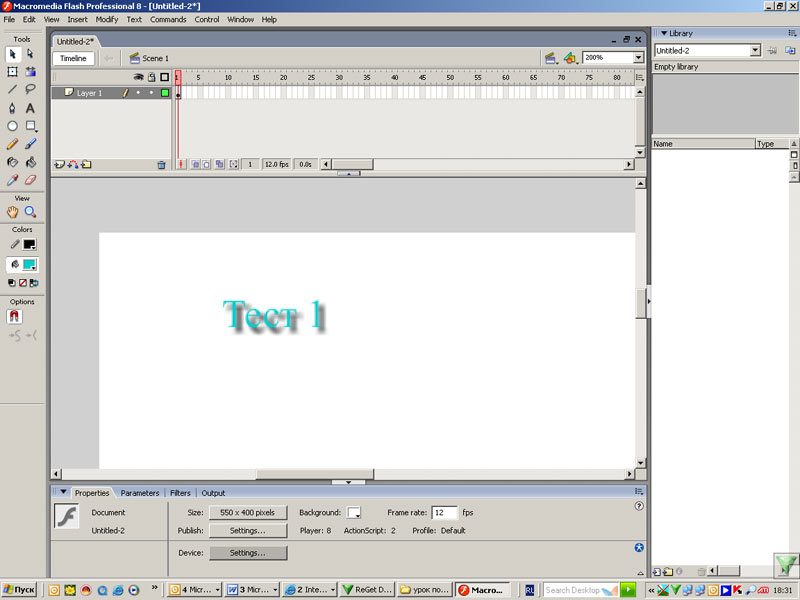
Task: Activate the Hand tool
Action: tap(12, 212)
